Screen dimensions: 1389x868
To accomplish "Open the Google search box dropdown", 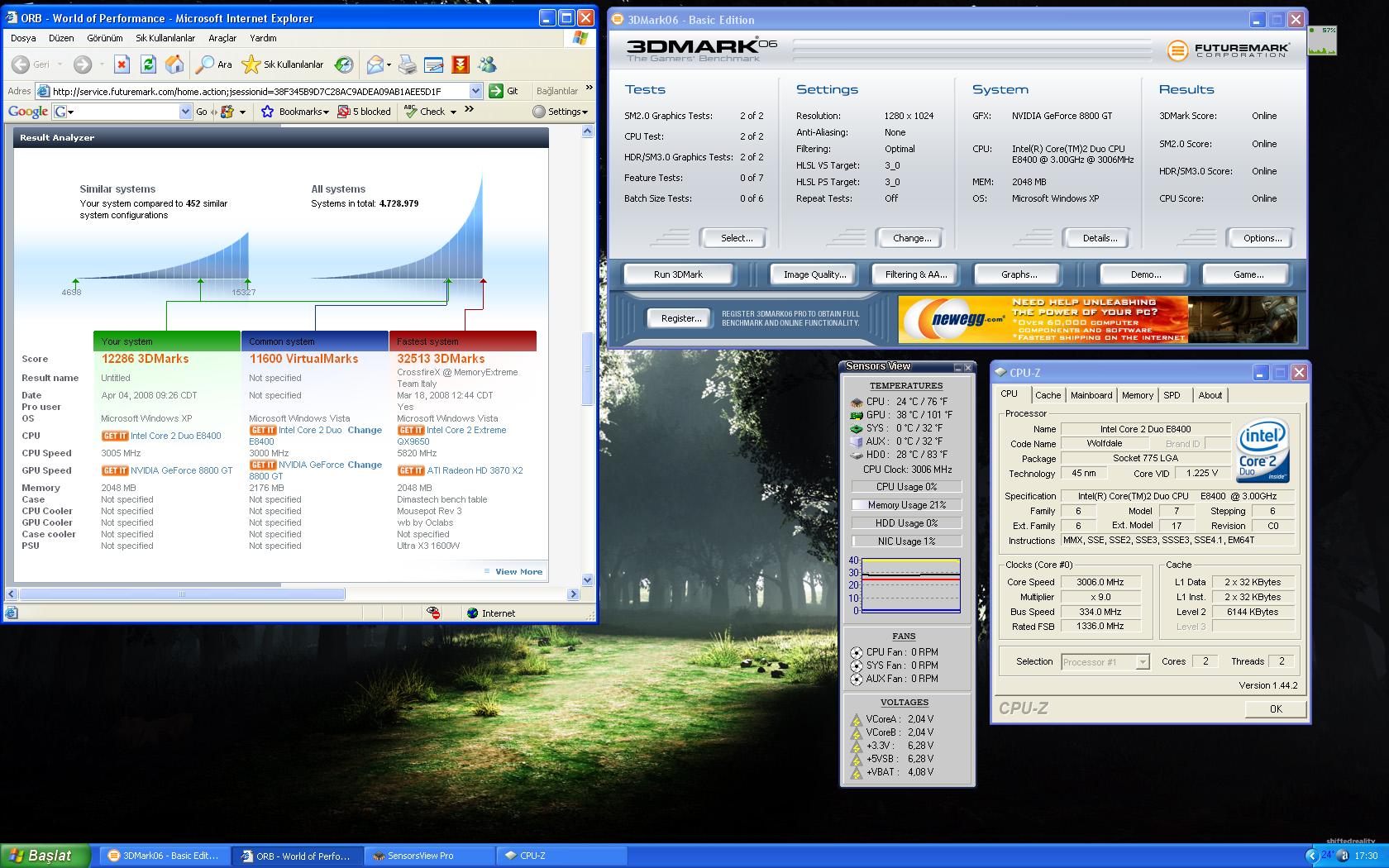I will [x=185, y=112].
